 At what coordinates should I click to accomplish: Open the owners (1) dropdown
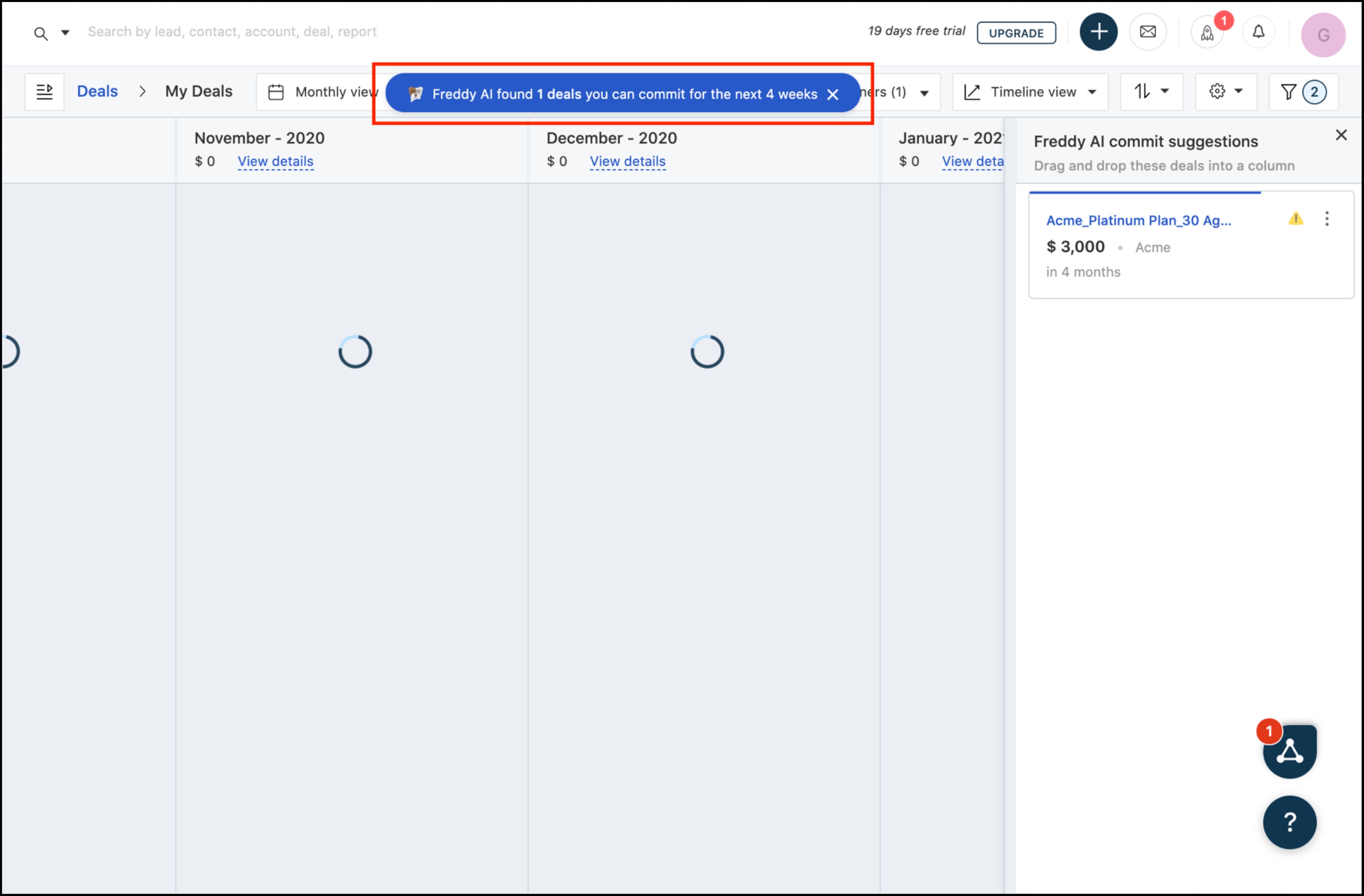tap(900, 92)
